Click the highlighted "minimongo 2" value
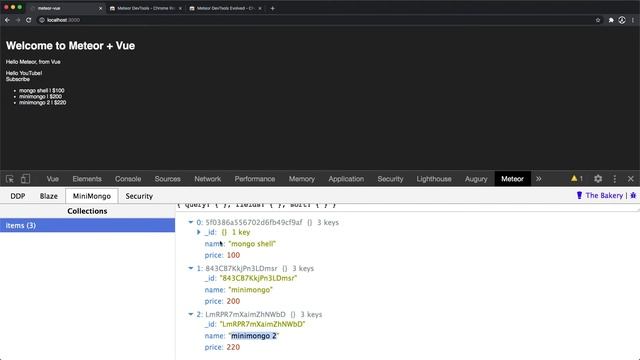Viewport: 640px width, 360px height. coord(253,336)
